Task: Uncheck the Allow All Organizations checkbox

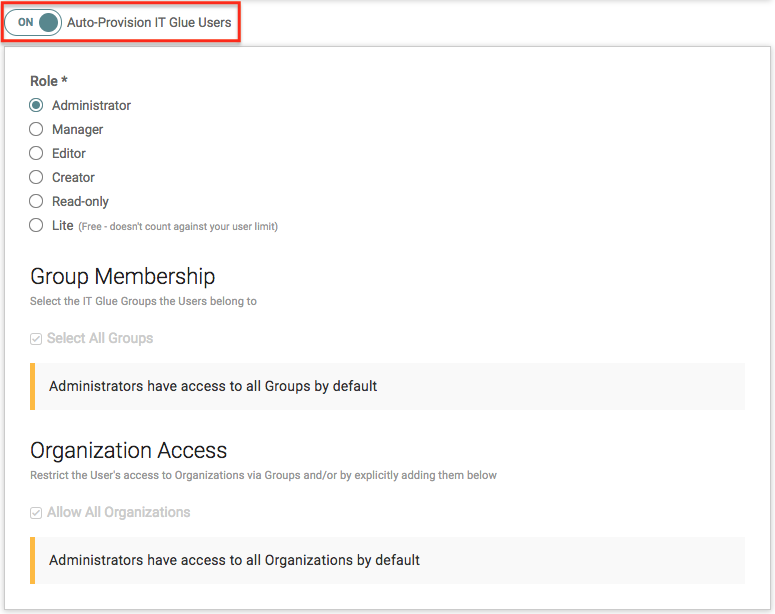Action: point(37,513)
